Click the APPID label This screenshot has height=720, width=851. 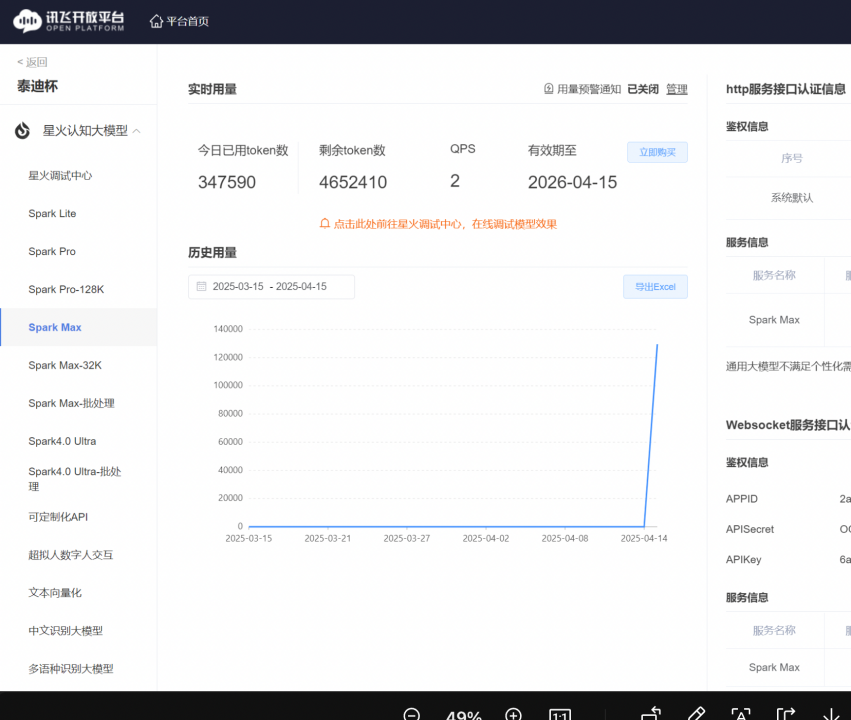741,499
